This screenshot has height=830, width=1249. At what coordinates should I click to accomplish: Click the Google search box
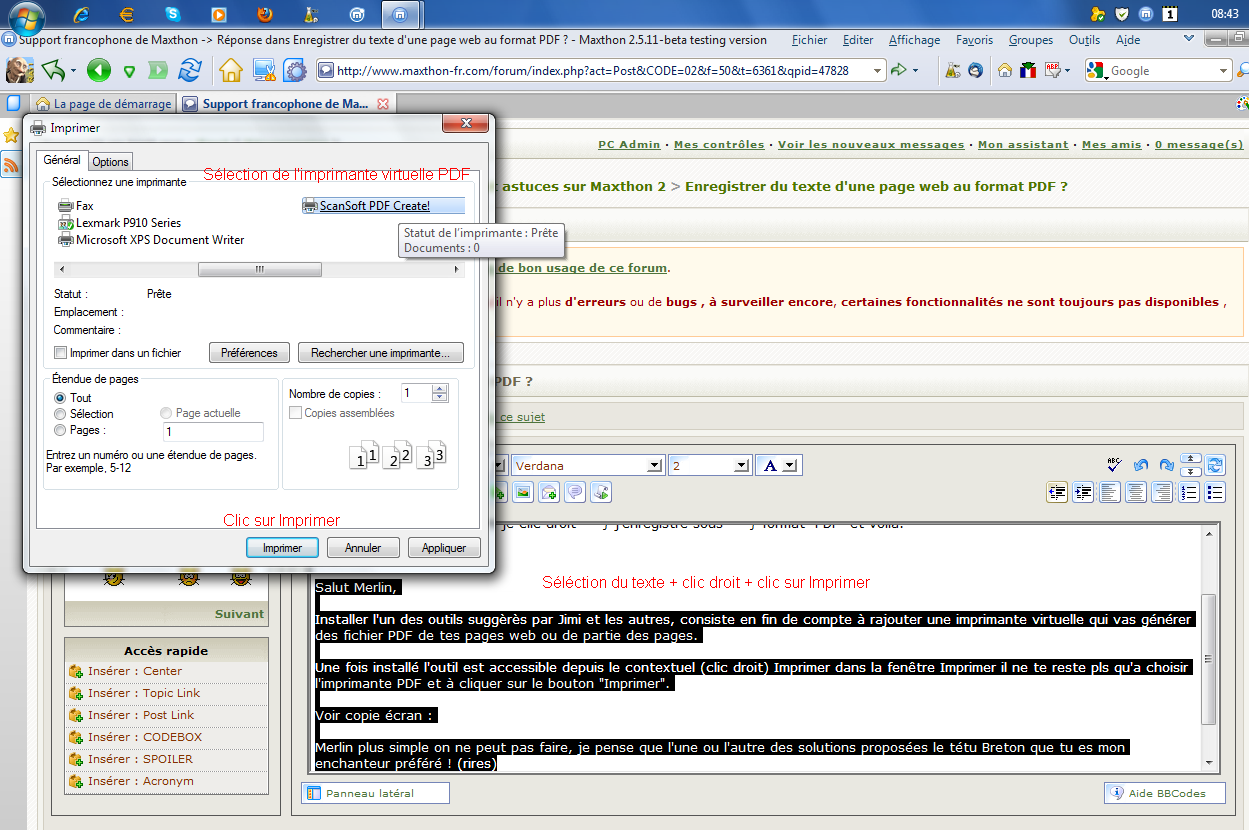tap(1162, 71)
